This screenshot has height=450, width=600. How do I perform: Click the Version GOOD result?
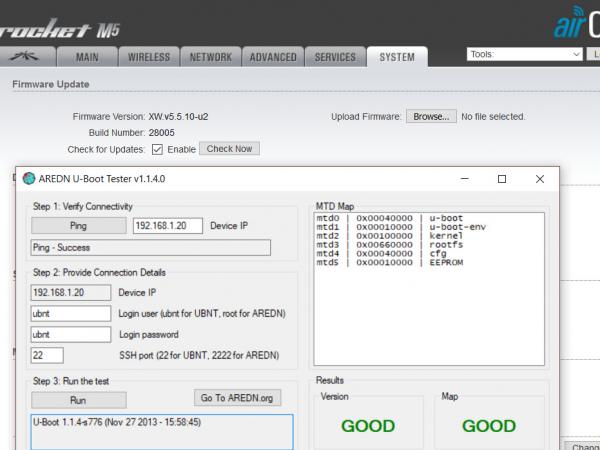click(368, 426)
